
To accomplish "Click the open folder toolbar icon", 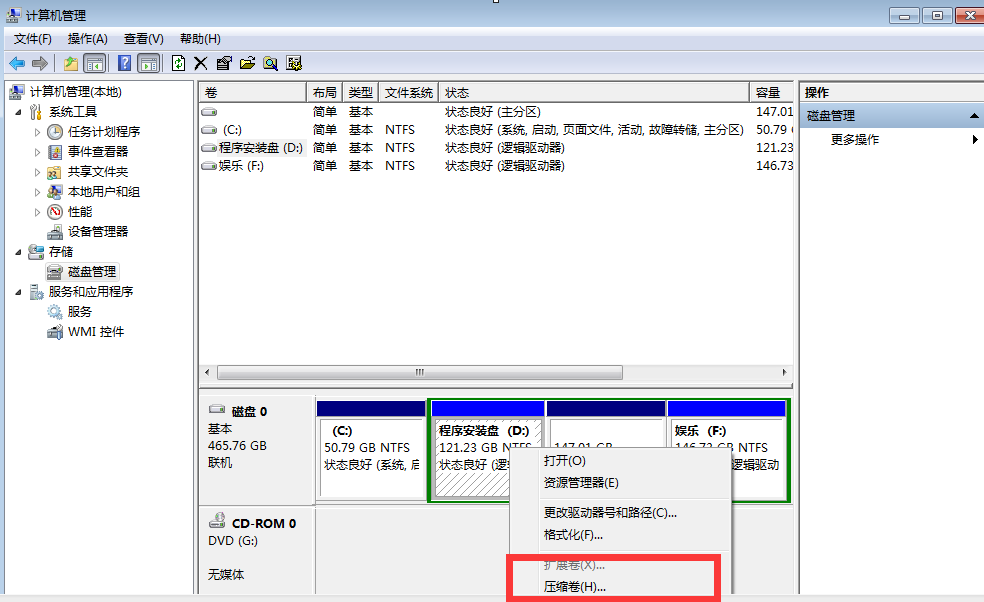I will (x=247, y=63).
